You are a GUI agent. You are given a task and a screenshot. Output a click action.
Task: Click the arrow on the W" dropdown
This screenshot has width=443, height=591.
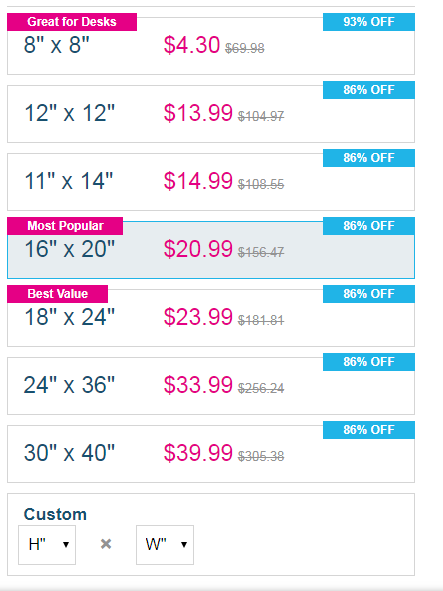[184, 545]
